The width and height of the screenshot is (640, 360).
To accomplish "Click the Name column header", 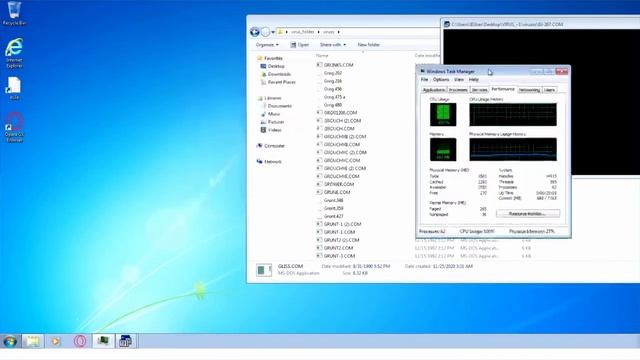I will 322,56.
